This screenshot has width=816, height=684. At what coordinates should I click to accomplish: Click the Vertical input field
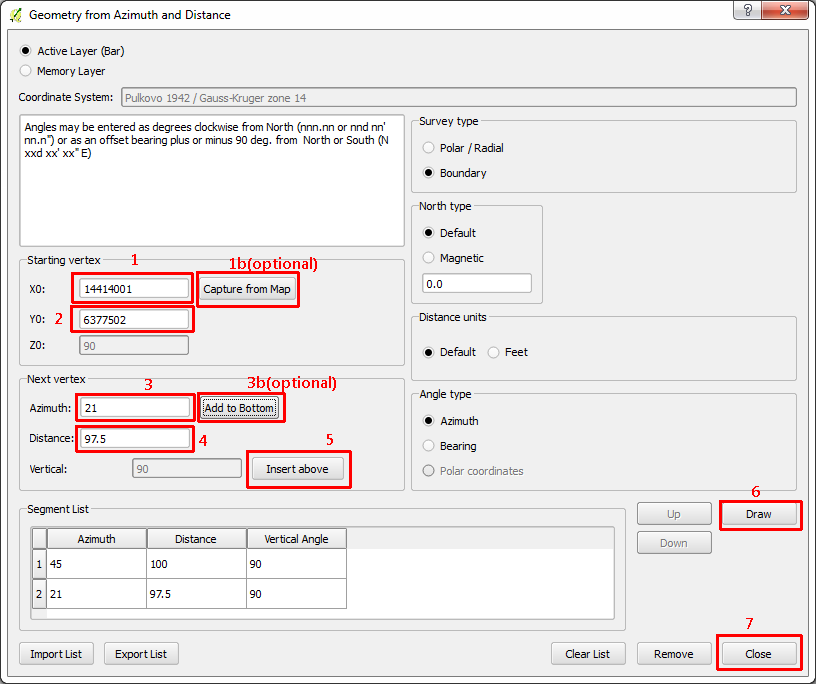[187, 468]
